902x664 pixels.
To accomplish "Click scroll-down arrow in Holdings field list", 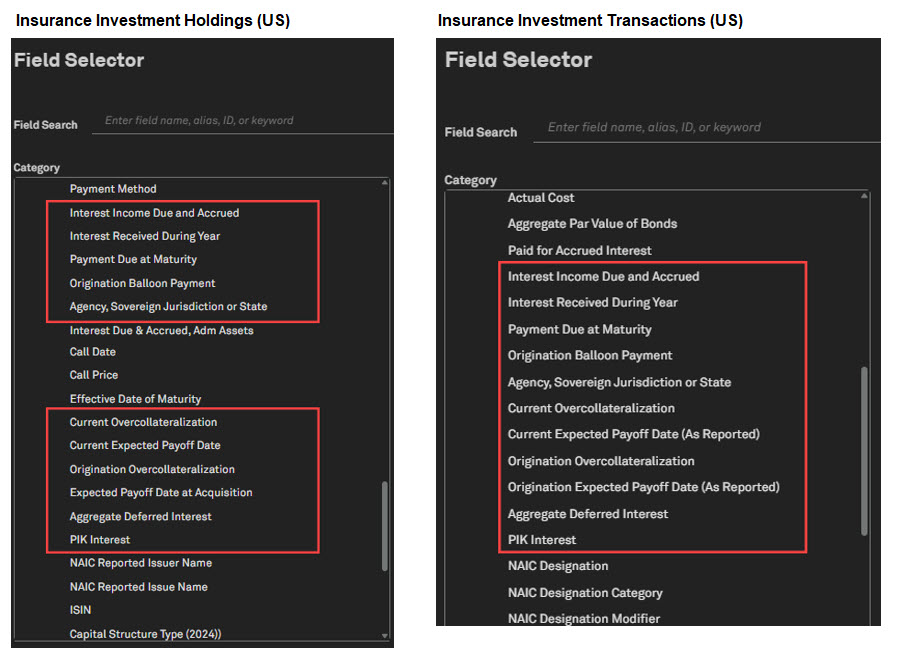I will tap(385, 636).
